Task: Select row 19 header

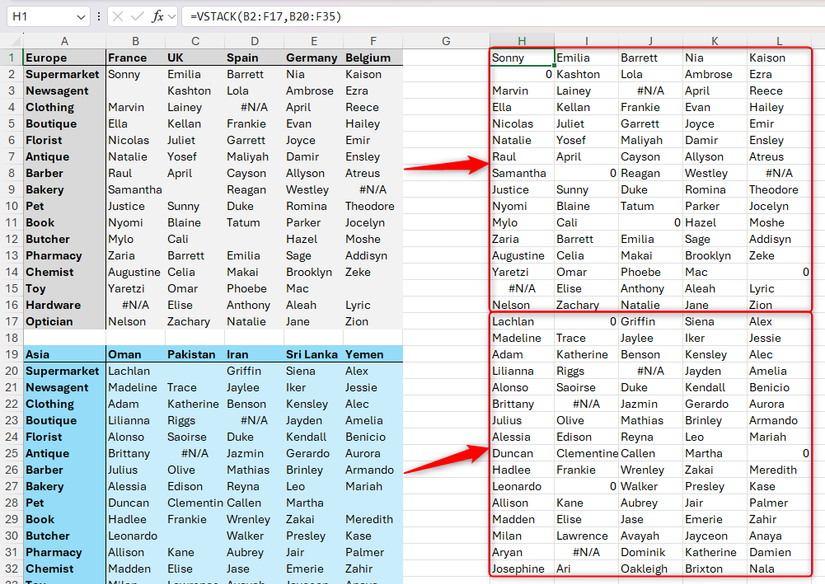Action: click(x=12, y=355)
